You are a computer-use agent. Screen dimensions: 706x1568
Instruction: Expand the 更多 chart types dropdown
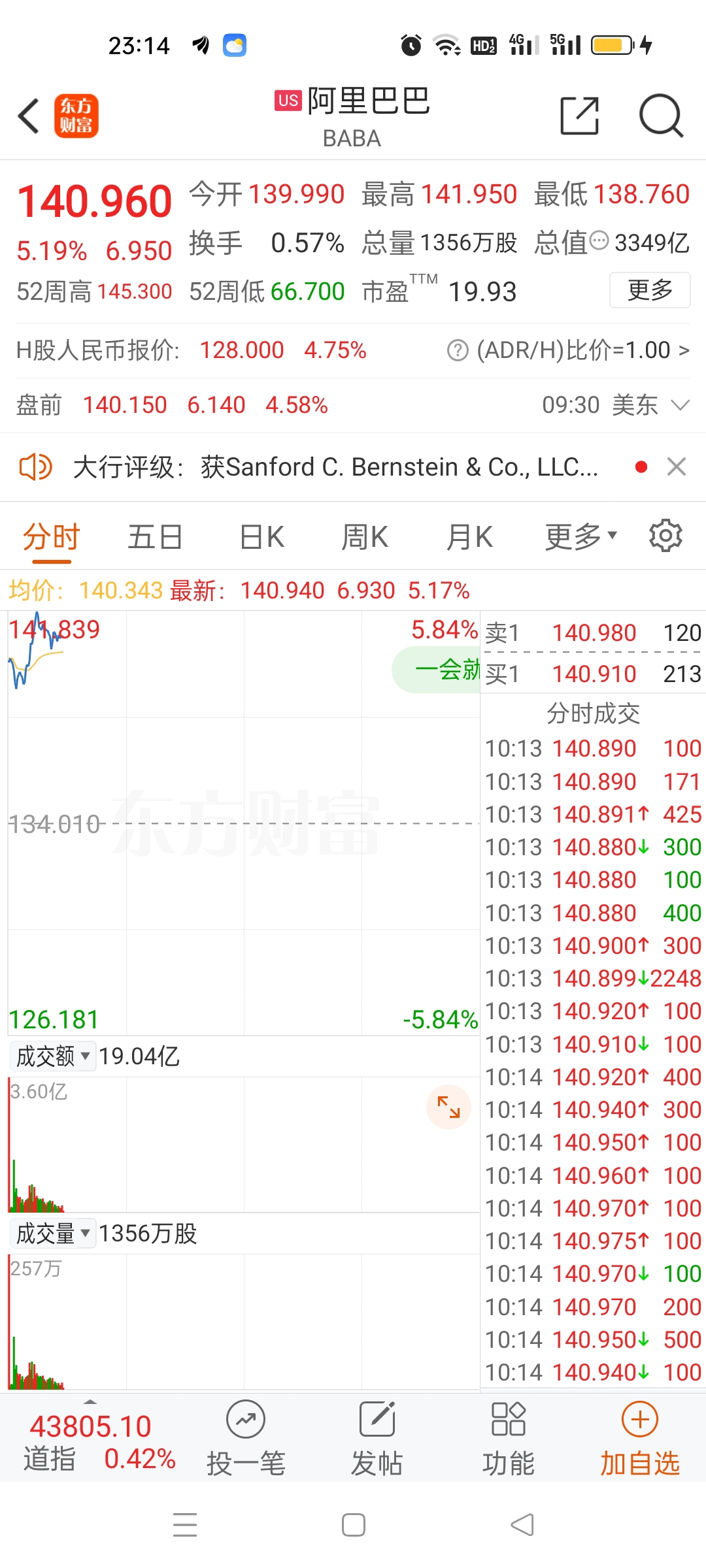[581, 537]
